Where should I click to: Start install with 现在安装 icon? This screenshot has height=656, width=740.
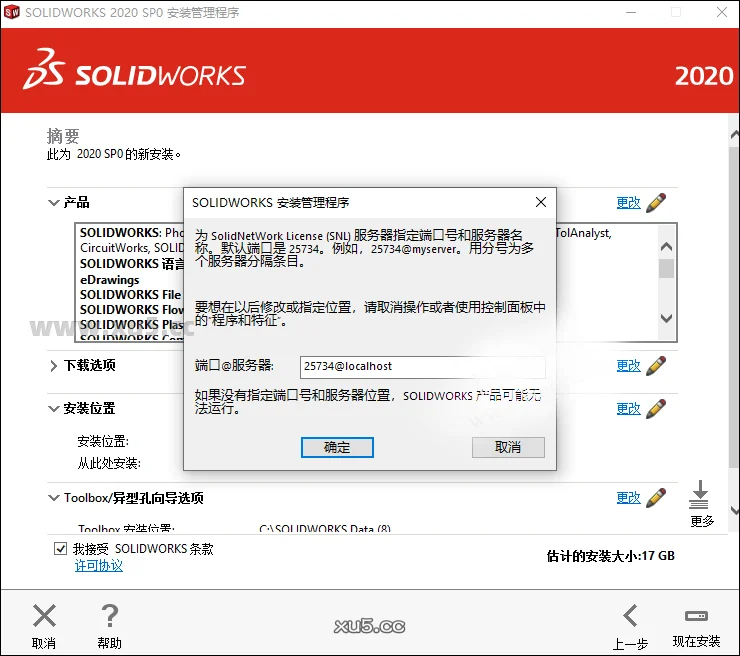tap(696, 616)
